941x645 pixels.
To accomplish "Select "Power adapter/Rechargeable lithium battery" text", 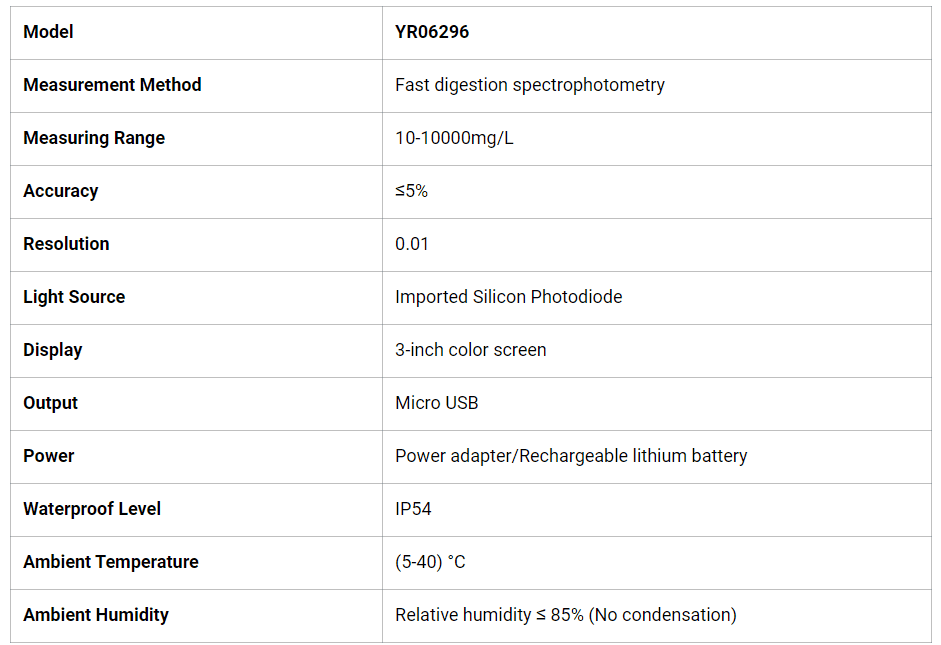I will 571,456.
